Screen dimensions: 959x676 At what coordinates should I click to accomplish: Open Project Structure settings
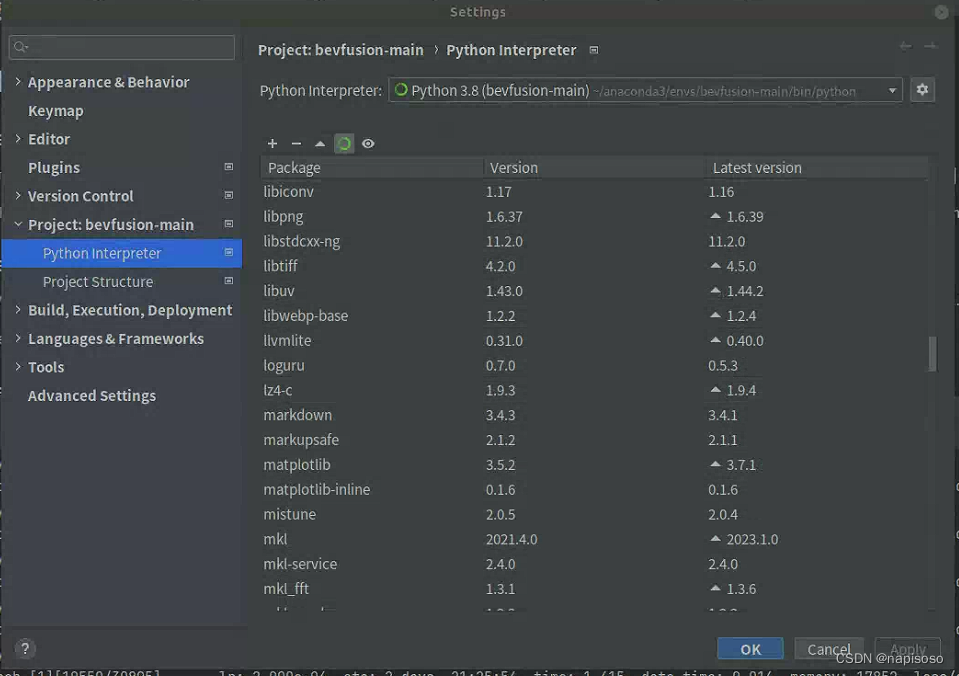point(98,281)
